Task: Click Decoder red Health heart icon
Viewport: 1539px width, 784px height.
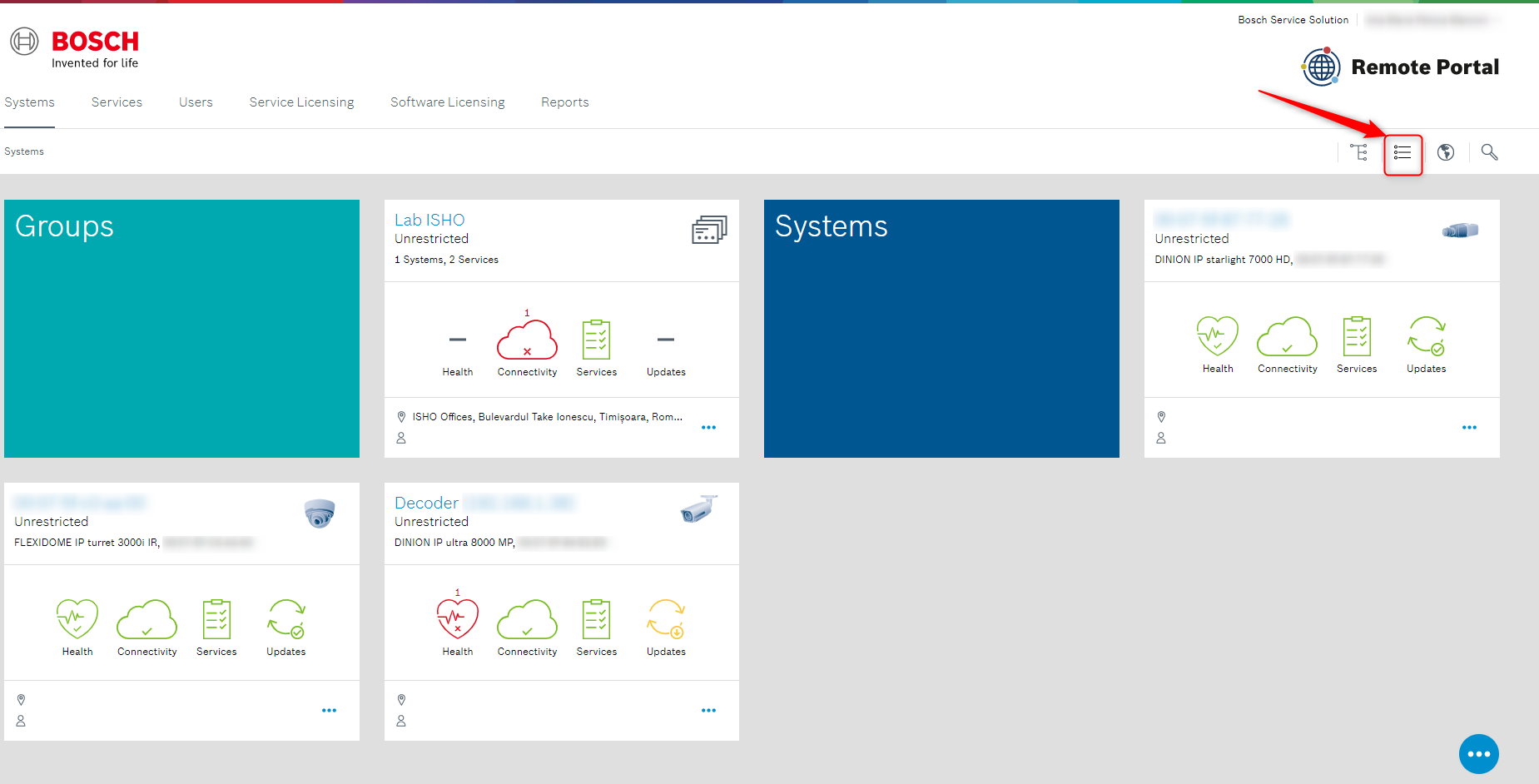Action: pos(457,620)
